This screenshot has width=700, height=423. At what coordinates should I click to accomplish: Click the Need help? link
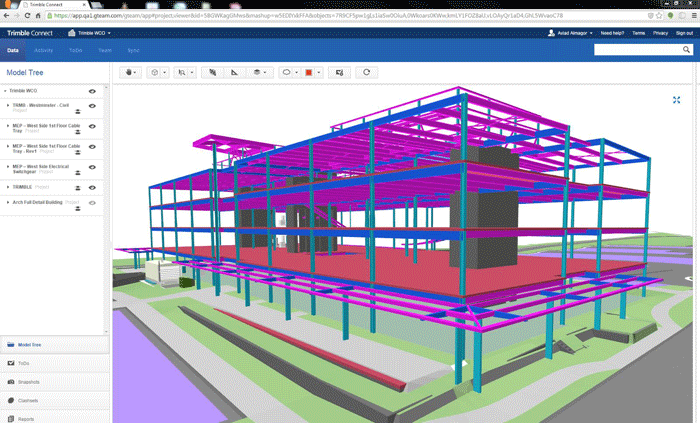click(x=612, y=33)
